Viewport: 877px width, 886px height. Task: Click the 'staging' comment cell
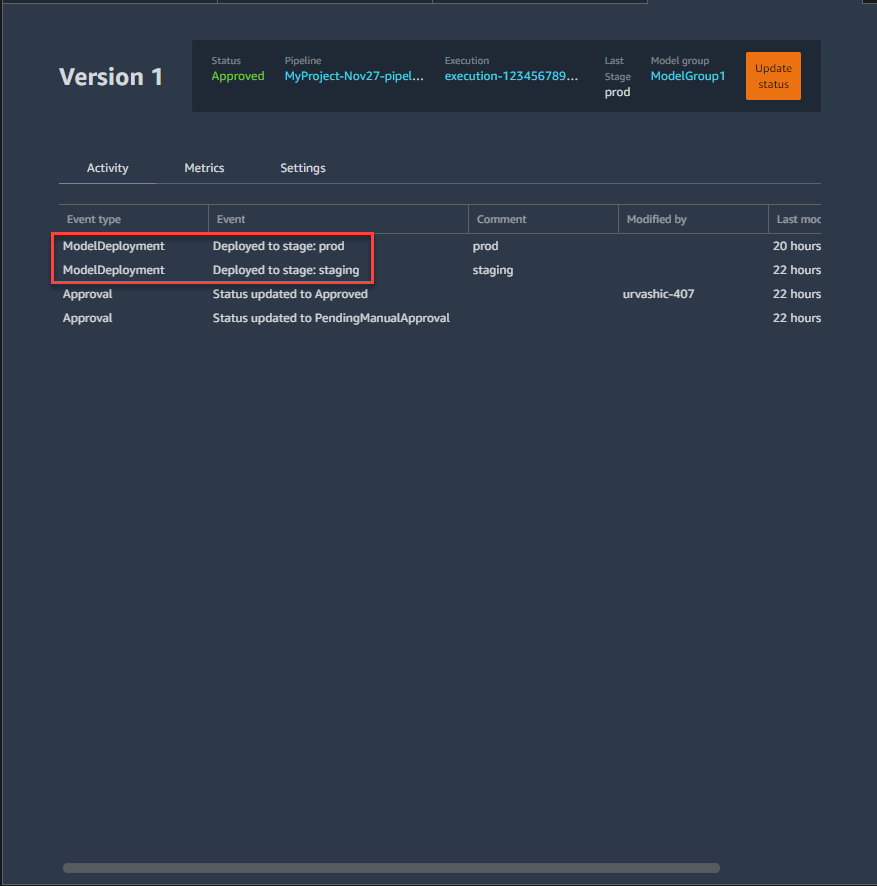(492, 270)
